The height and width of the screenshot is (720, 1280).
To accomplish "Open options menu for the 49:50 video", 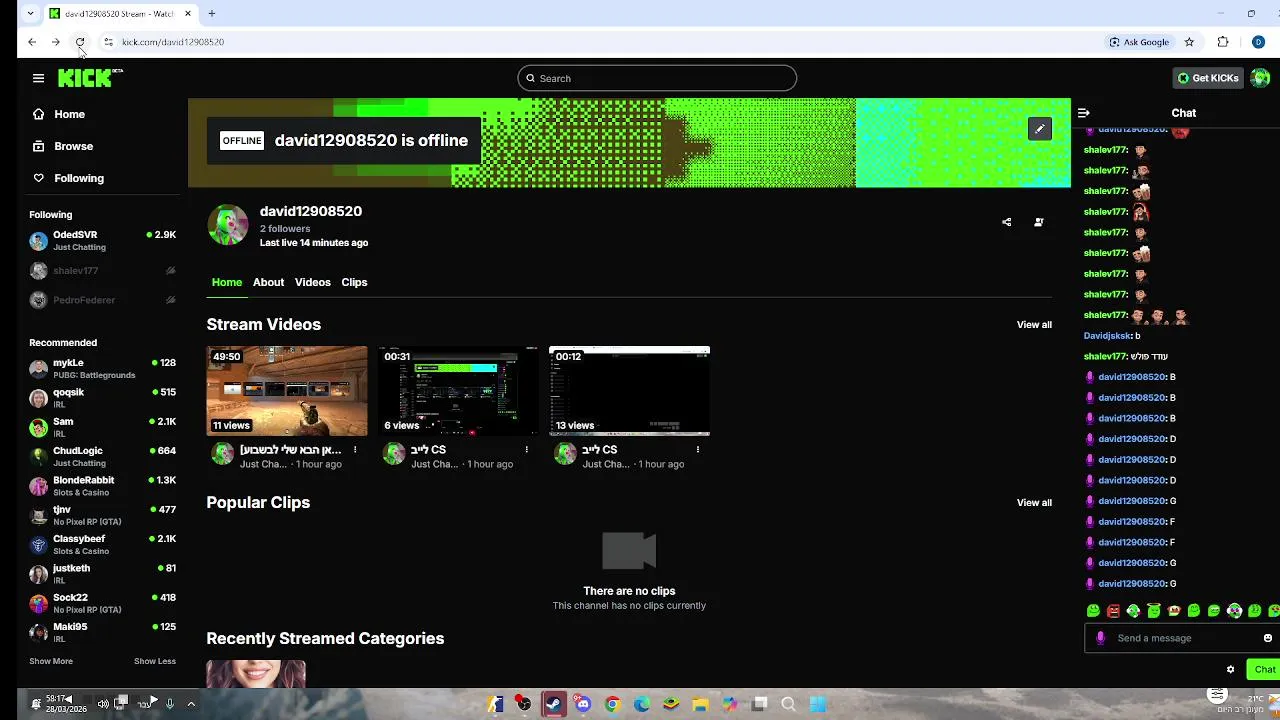I will tap(355, 450).
